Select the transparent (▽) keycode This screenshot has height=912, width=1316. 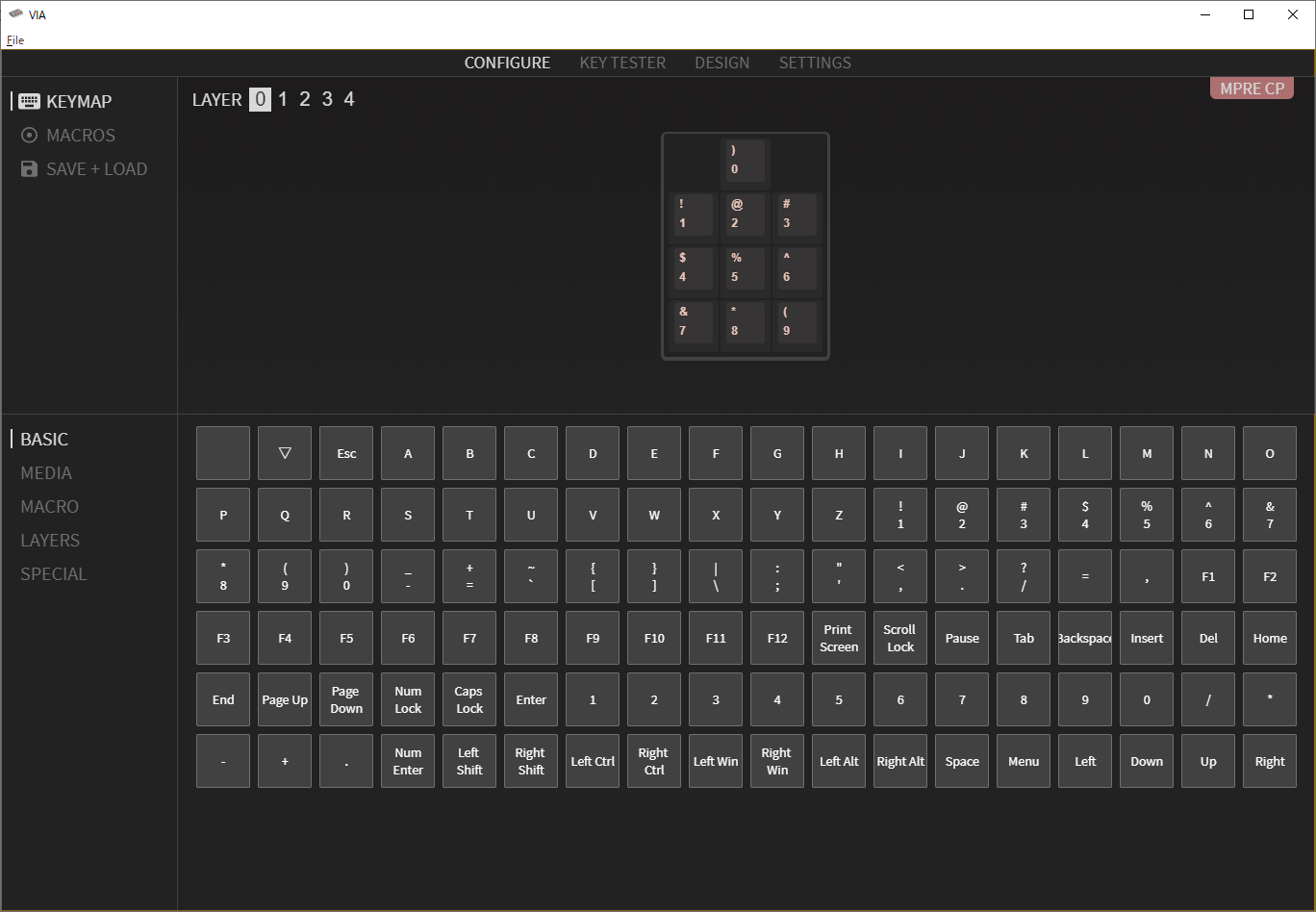285,453
